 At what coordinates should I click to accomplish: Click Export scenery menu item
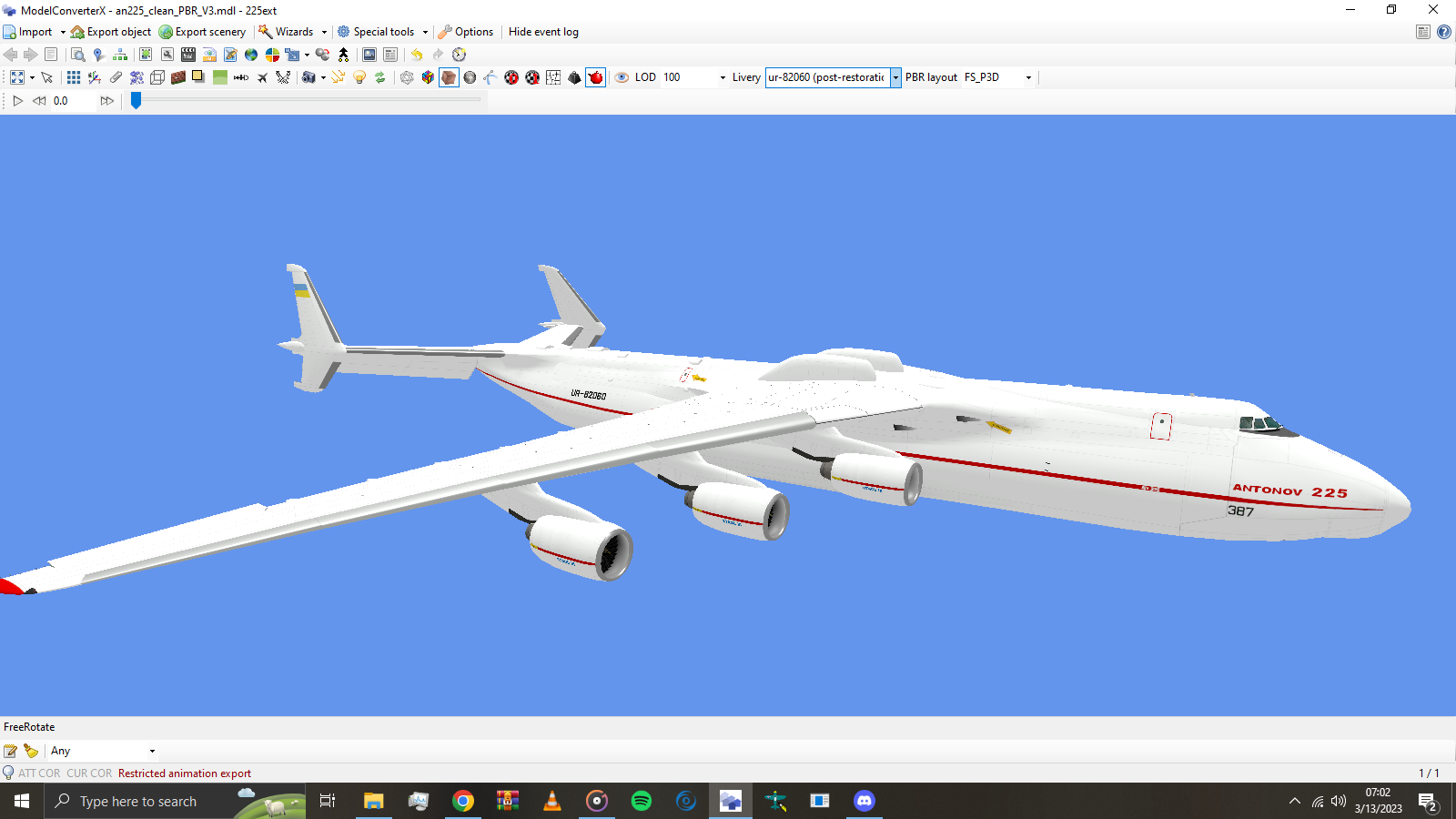(202, 32)
